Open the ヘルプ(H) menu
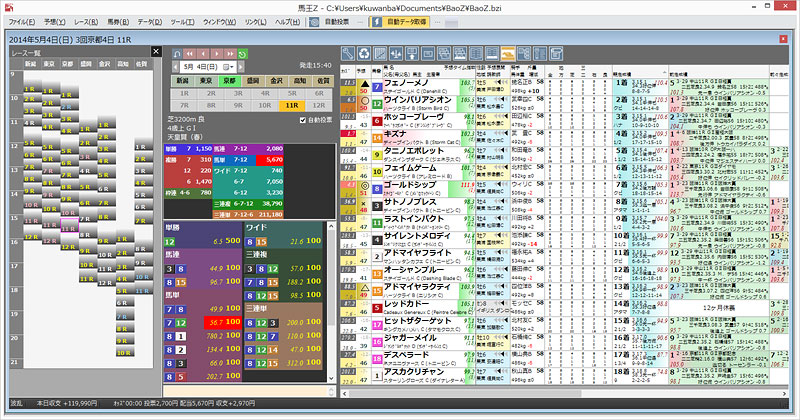The image size is (800, 420). [288, 22]
